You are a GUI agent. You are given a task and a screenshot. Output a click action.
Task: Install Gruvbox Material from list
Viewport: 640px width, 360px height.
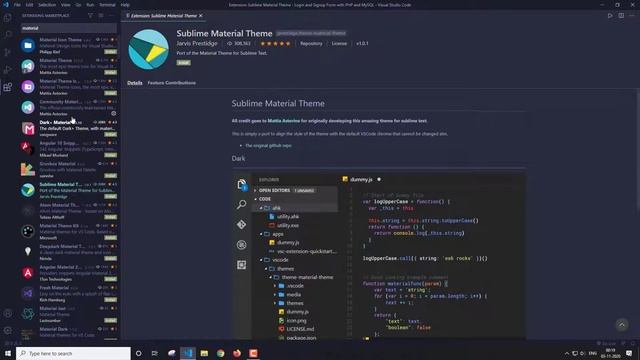pos(110,176)
